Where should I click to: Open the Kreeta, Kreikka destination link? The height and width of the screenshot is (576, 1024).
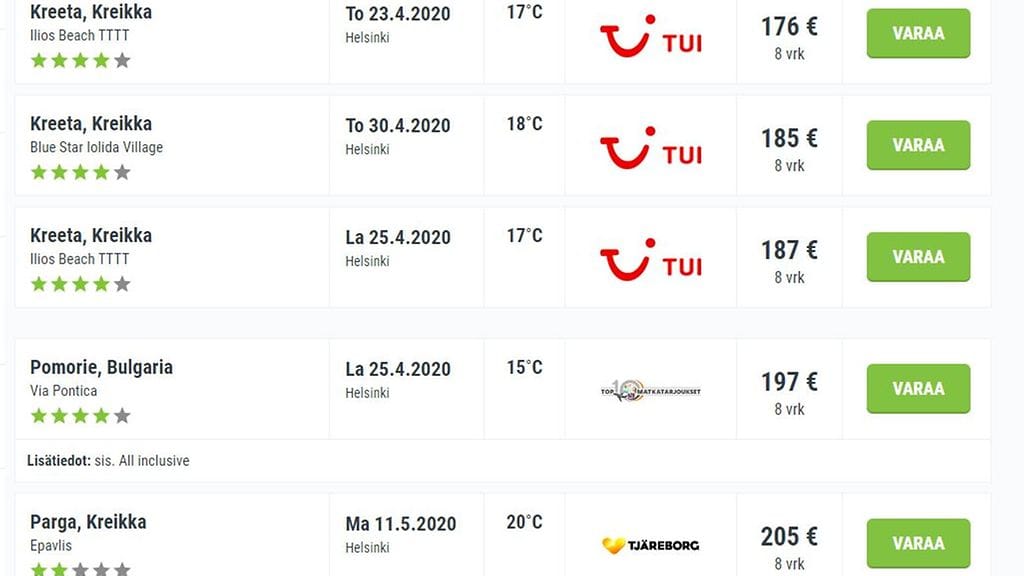click(x=91, y=12)
